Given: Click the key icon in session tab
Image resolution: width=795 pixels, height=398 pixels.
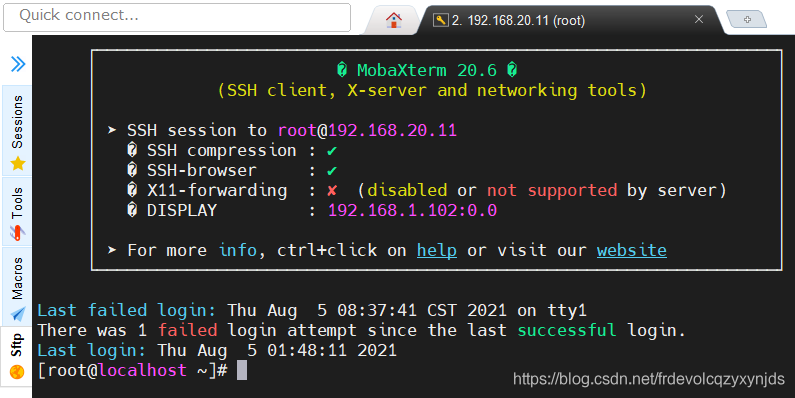Looking at the screenshot, I should (x=441, y=20).
